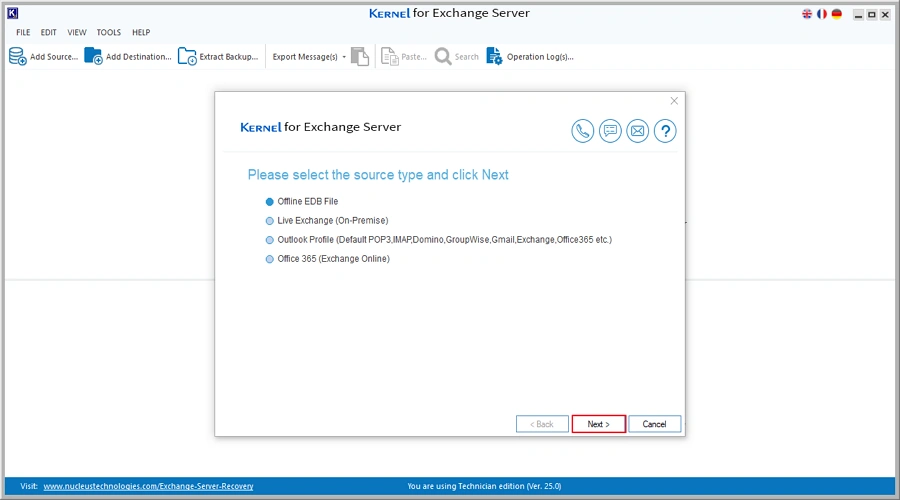
Task: Click the email envelope icon
Action: [x=638, y=131]
